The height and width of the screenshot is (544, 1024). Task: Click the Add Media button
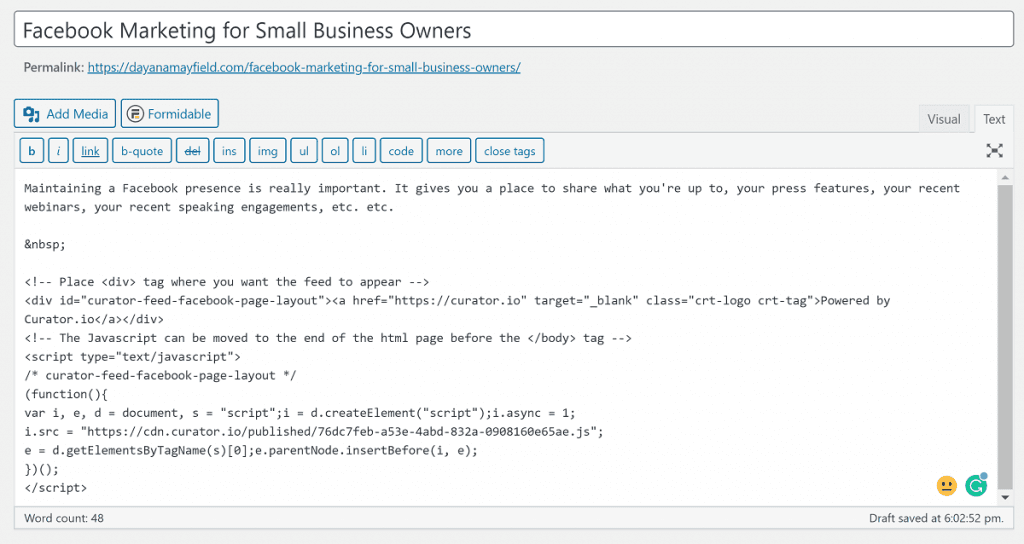click(x=65, y=114)
